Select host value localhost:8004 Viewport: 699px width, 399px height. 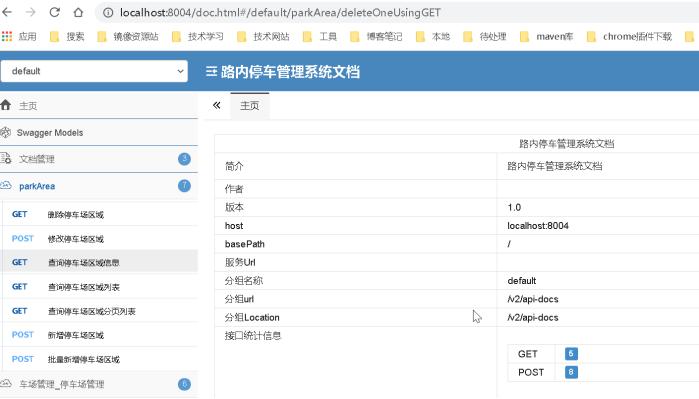click(538, 226)
